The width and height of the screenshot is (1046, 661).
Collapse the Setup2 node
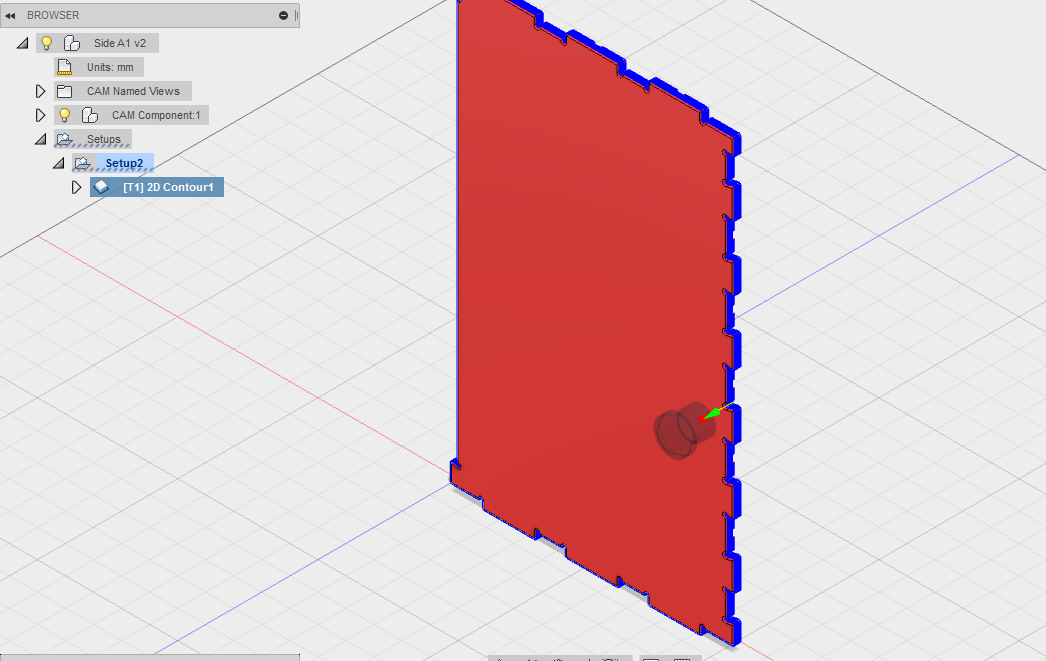pos(59,163)
